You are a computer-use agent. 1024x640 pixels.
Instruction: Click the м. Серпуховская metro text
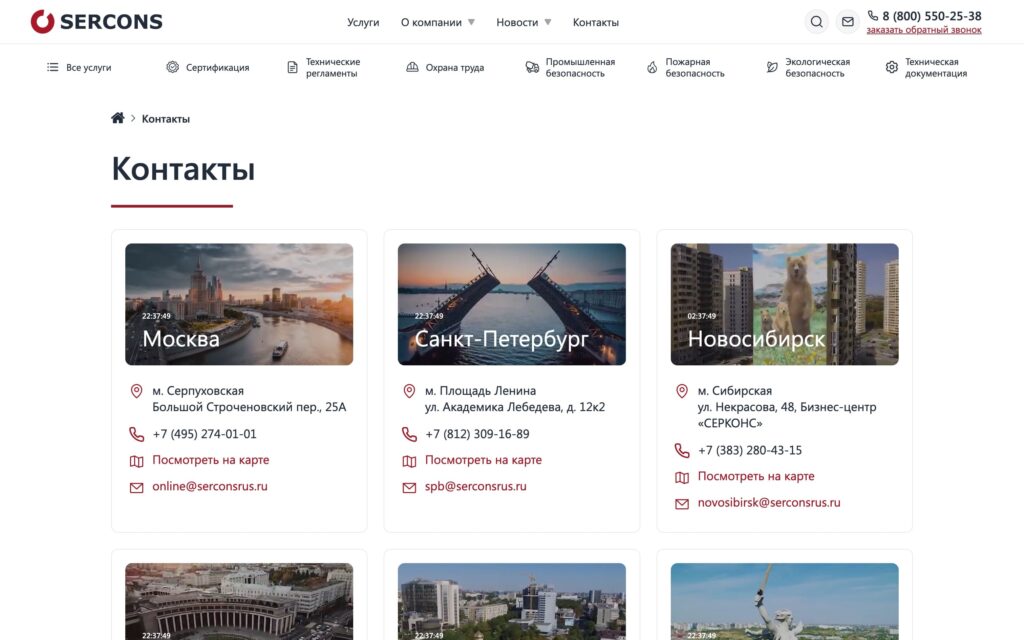coord(198,391)
